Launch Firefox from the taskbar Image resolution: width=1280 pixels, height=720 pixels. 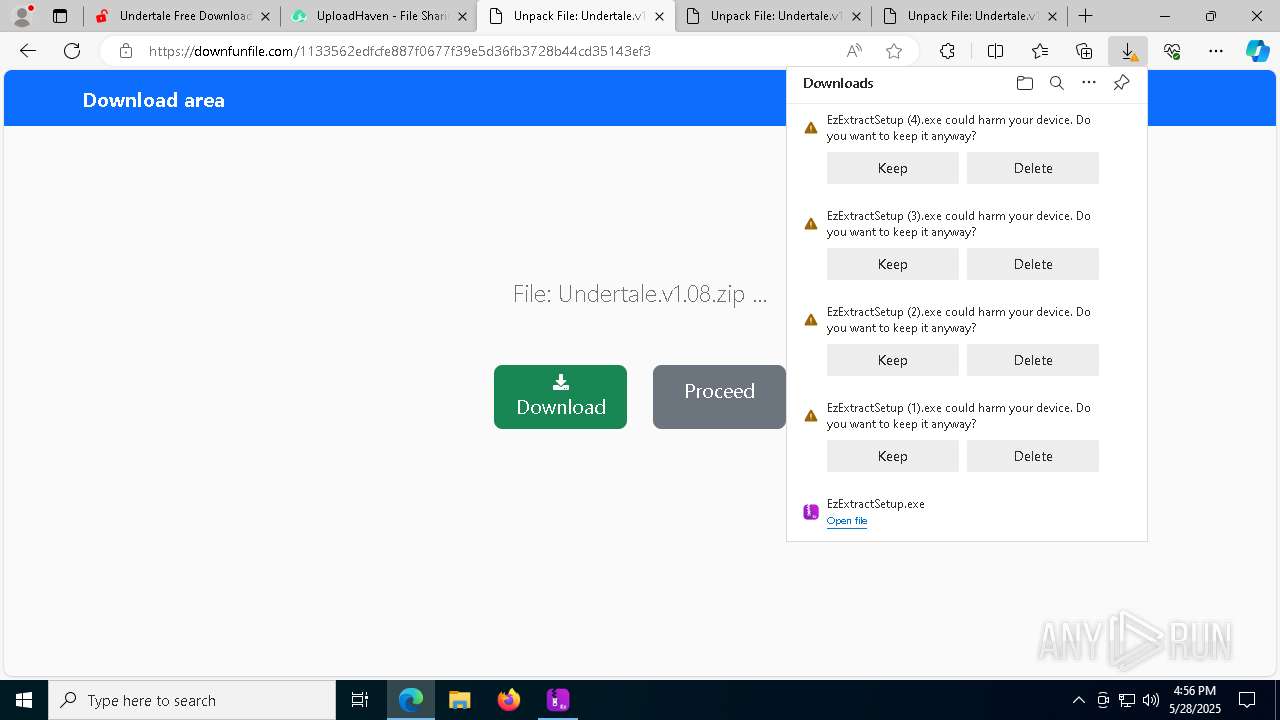(x=509, y=700)
